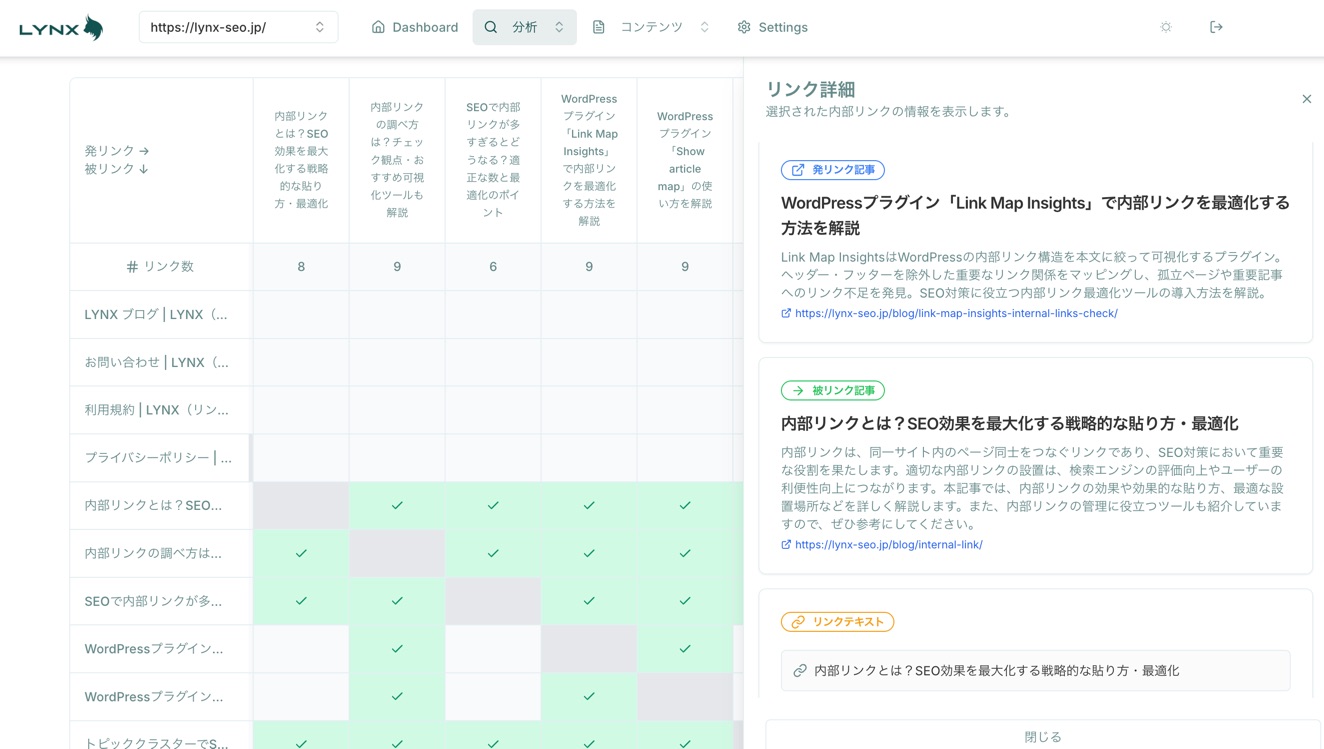This screenshot has width=1324, height=749.
Task: Open Settings via the gear icon
Action: click(742, 27)
